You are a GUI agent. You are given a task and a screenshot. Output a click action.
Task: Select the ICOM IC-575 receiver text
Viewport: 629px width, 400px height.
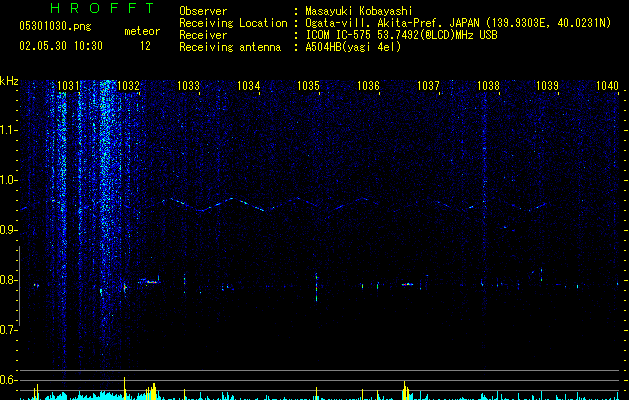tap(401, 35)
